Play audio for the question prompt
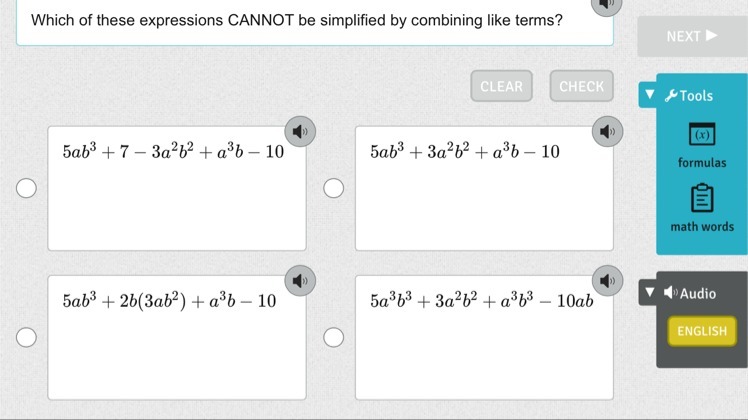Viewport: 748px width, 420px height. click(x=603, y=5)
